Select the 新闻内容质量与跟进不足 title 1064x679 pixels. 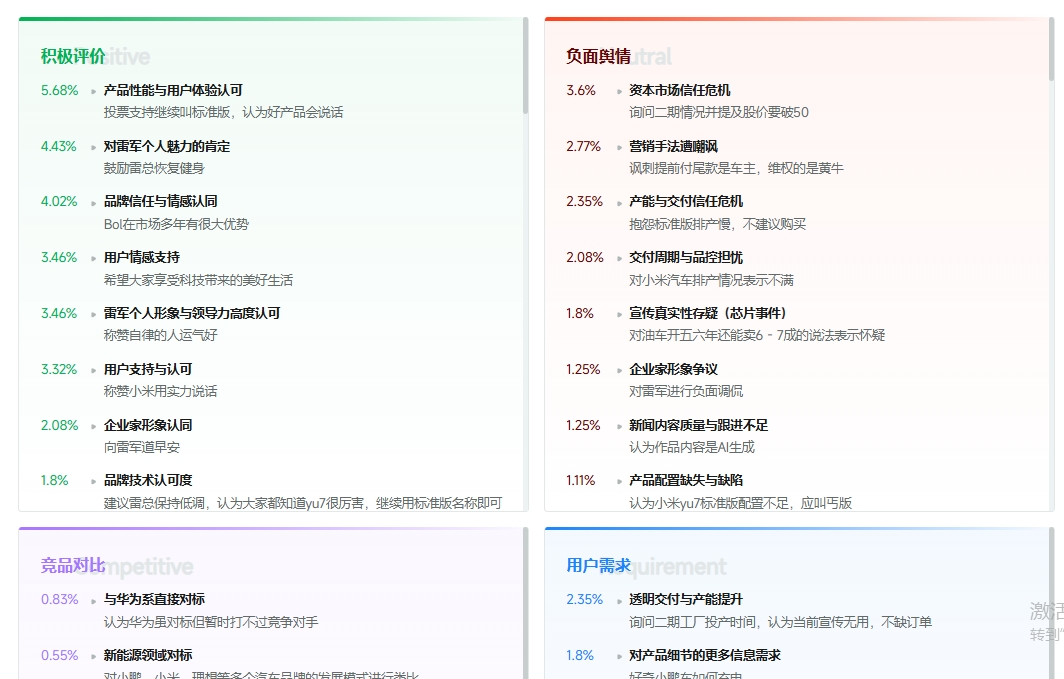[699, 425]
